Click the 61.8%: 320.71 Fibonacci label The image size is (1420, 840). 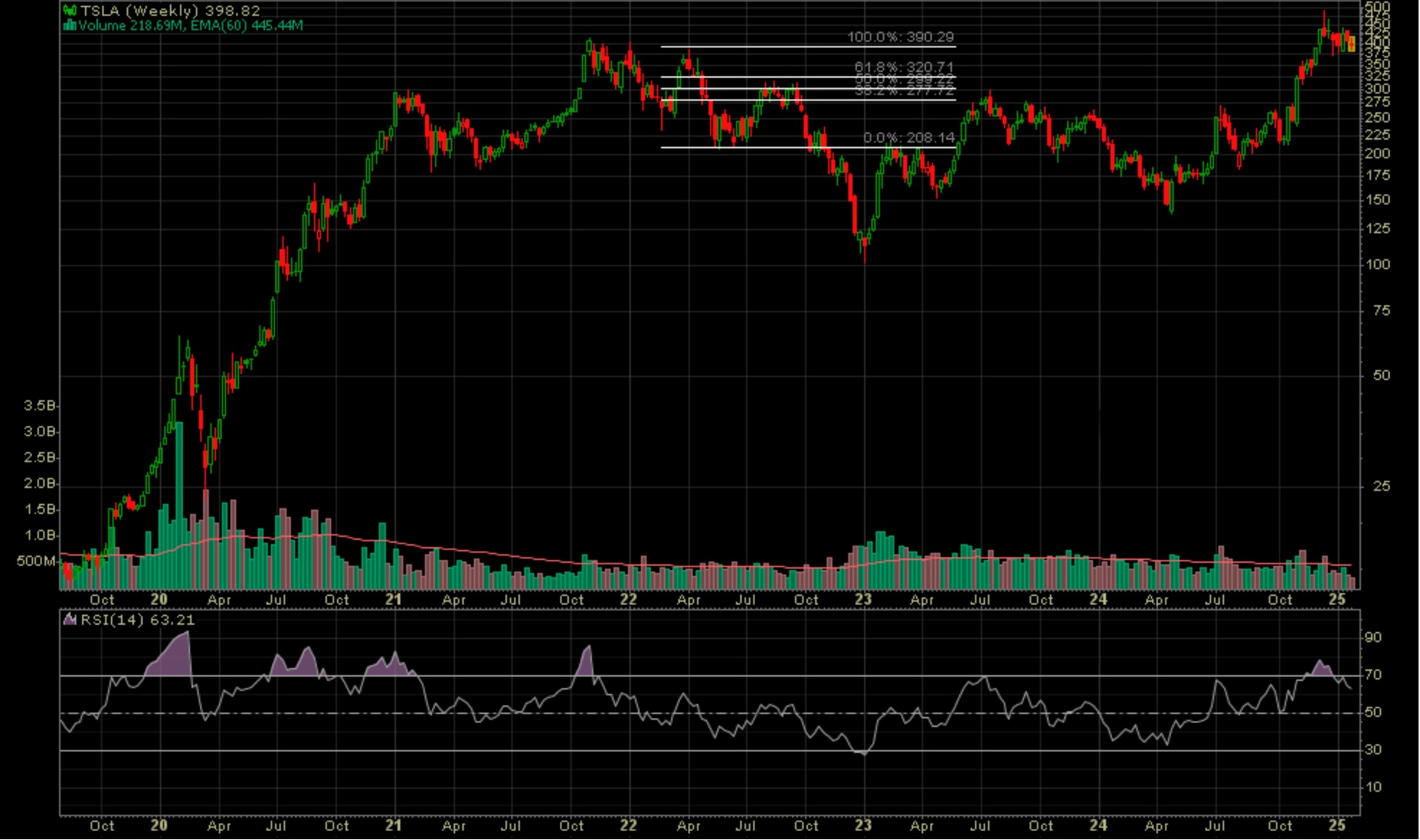pos(904,67)
